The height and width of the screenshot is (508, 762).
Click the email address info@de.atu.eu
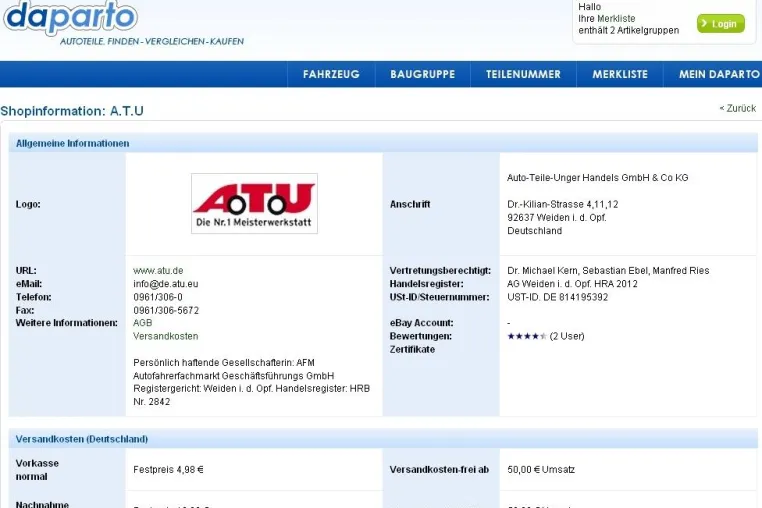coord(166,283)
